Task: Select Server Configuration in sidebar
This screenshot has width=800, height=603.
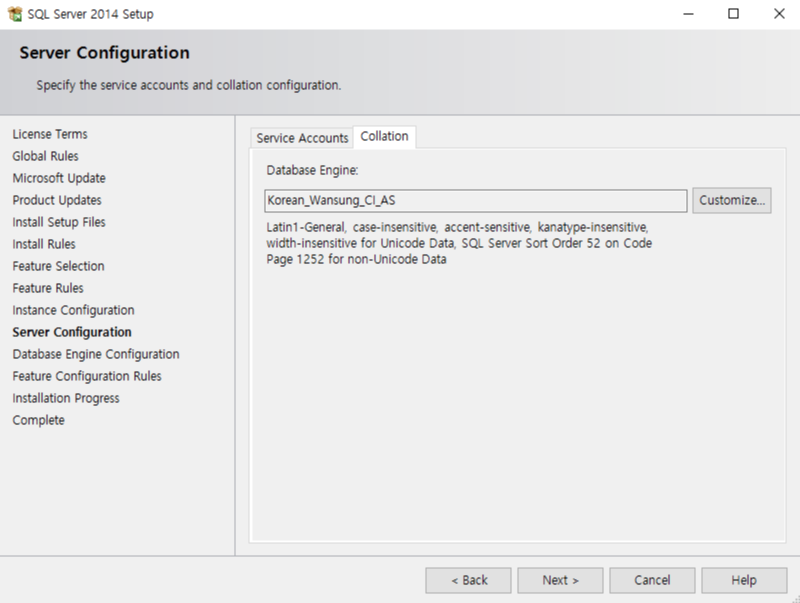Action: pyautogui.click(x=72, y=332)
